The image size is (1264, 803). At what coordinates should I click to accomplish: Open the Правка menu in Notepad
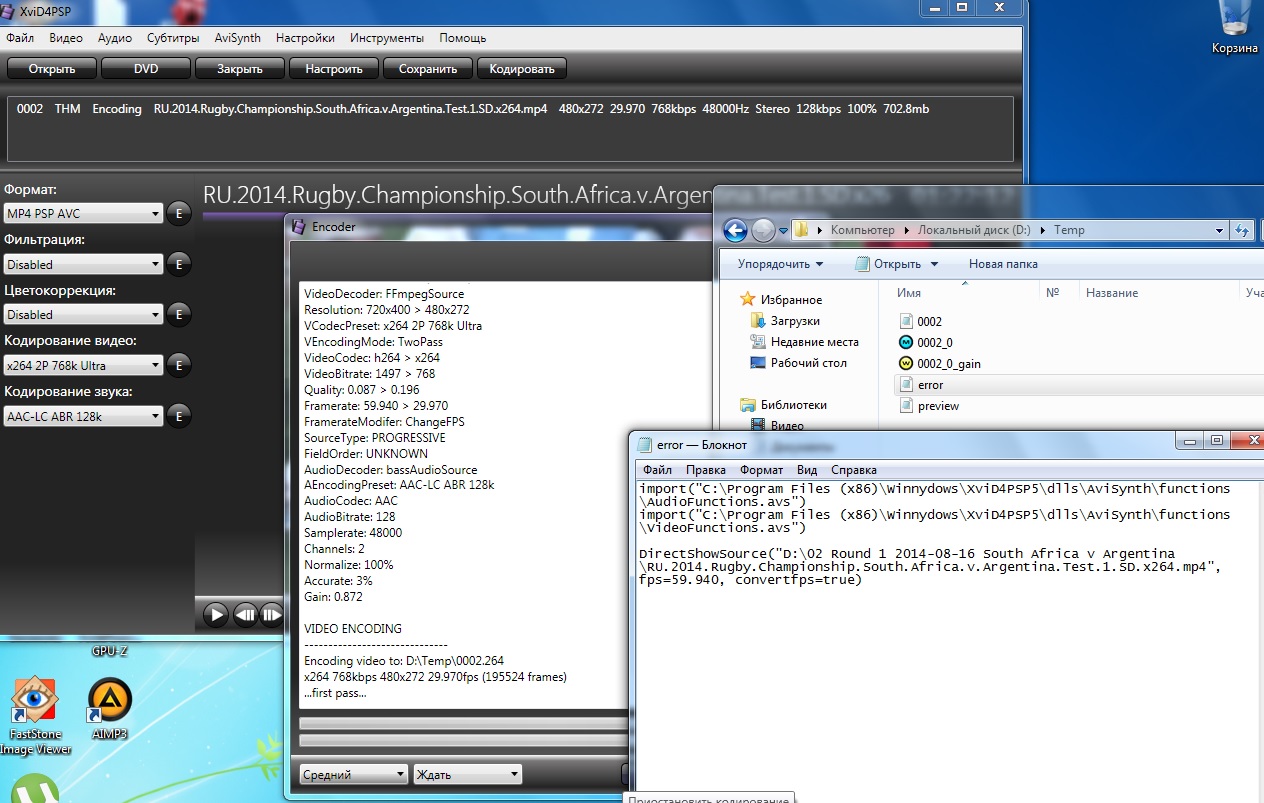tap(706, 470)
